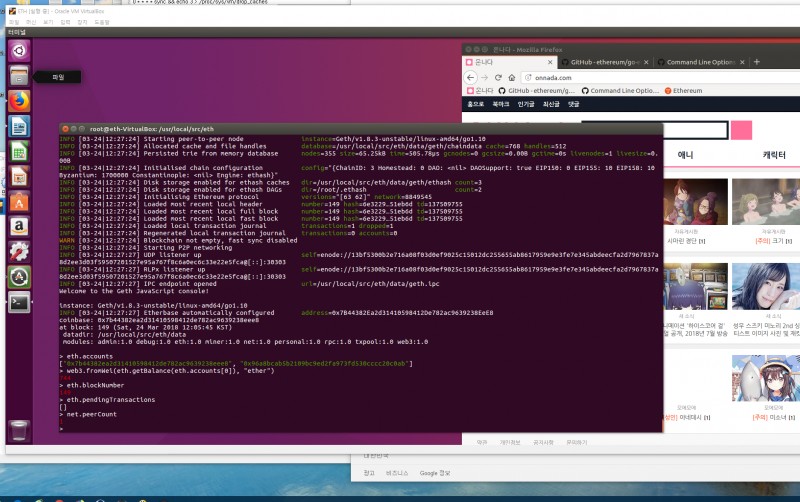Open LibreOffice Writer from the launcher
Image resolution: width=800 pixels, height=502 pixels.
click(x=19, y=127)
